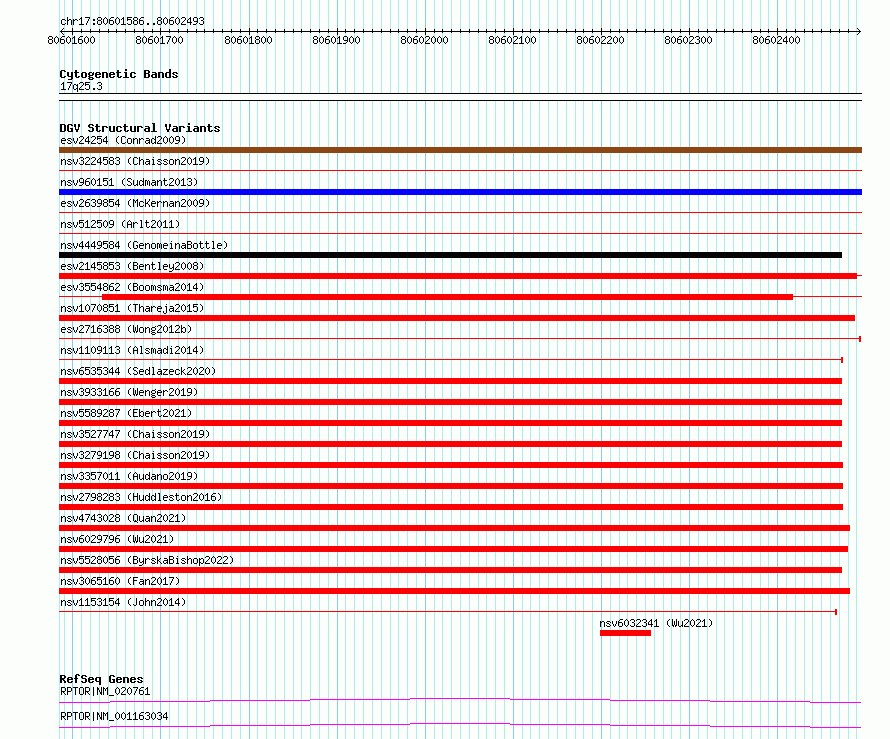
Task: Select the blue nsv960151 variant bar
Action: click(x=460, y=192)
